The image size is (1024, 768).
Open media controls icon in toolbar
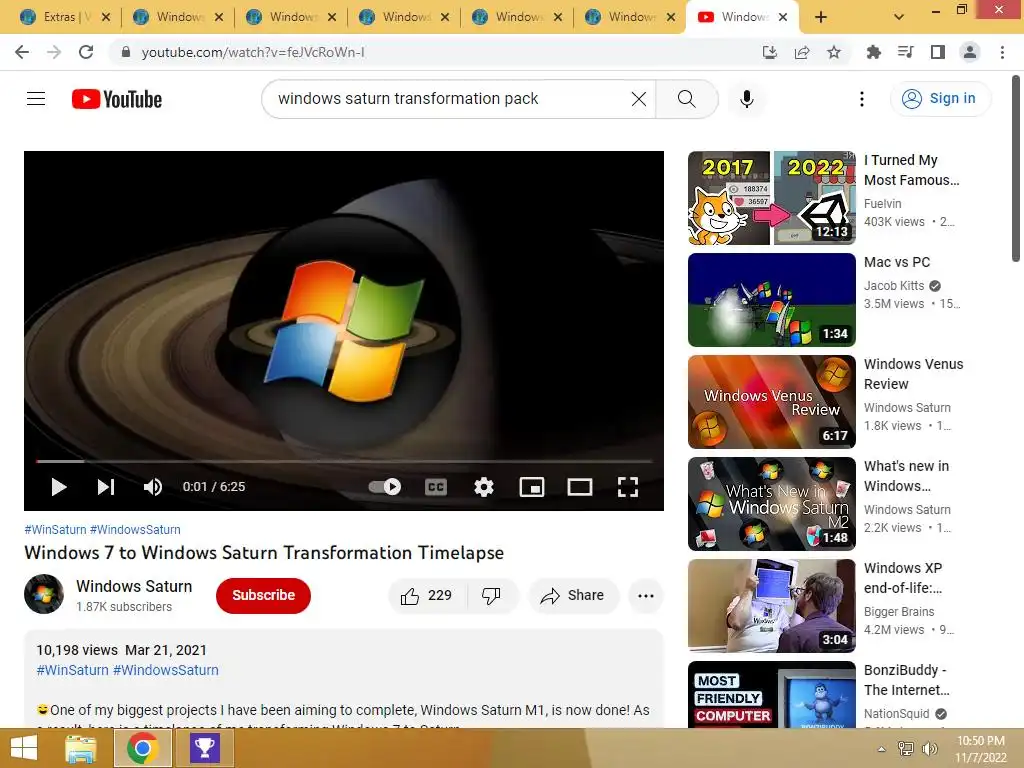click(905, 52)
